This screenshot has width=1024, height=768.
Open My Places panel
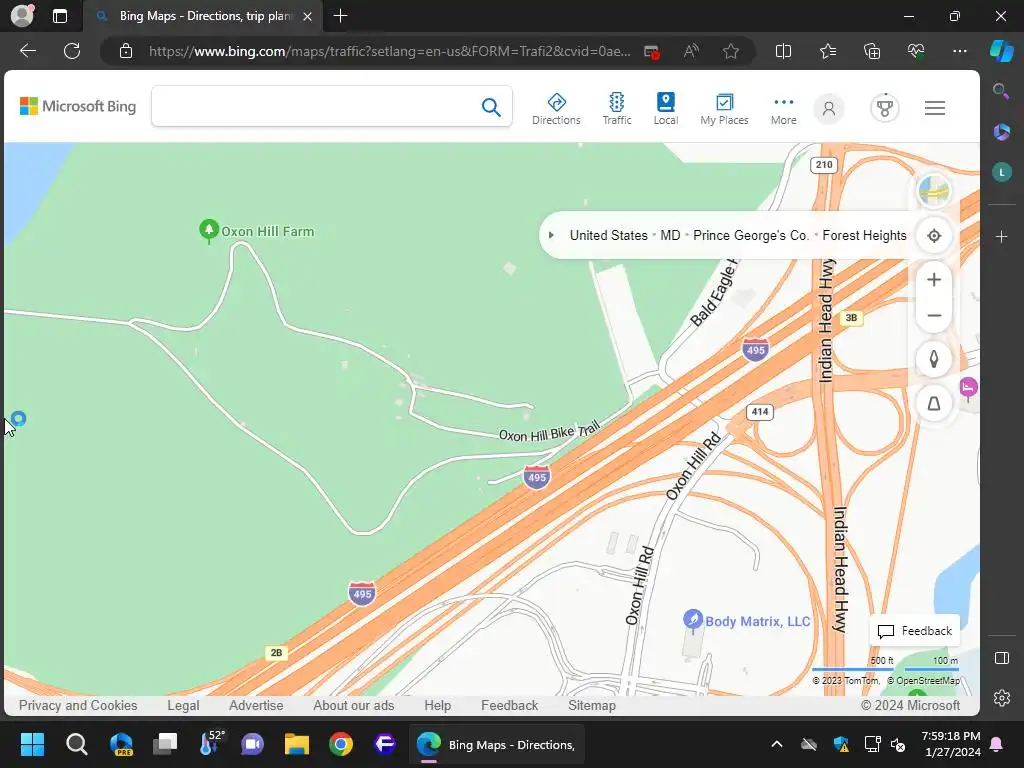[x=724, y=108]
